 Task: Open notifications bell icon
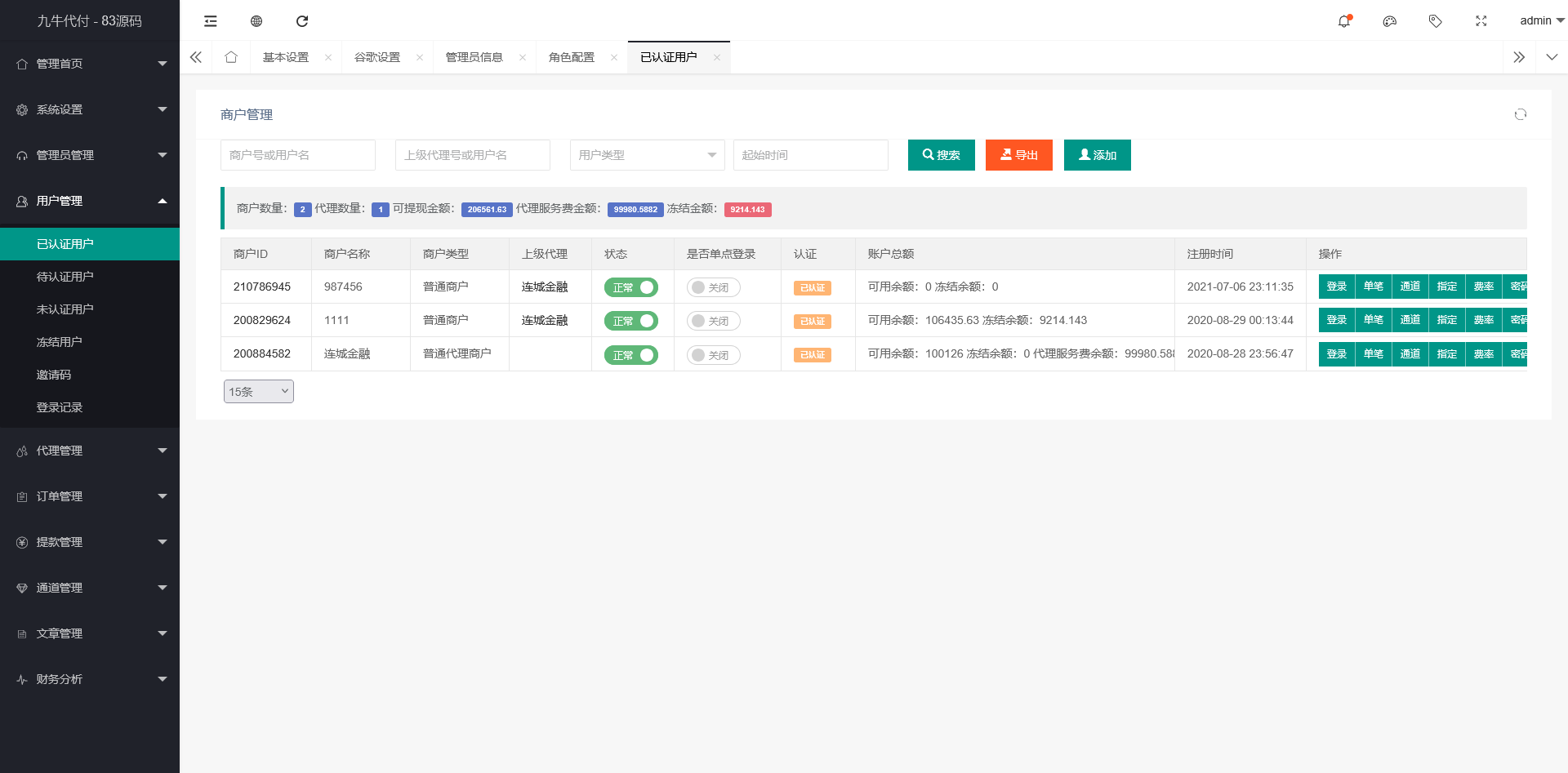tap(1343, 21)
